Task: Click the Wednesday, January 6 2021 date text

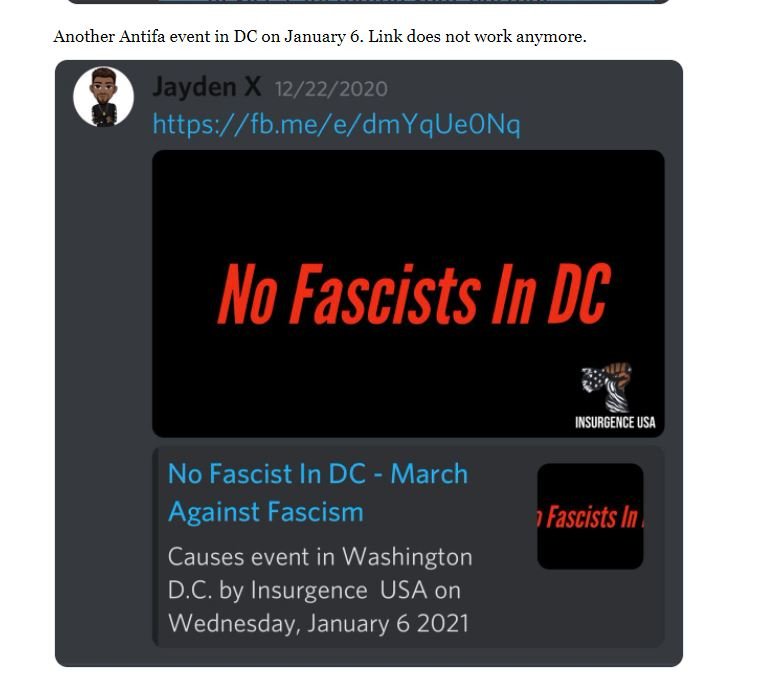Action: coord(318,623)
